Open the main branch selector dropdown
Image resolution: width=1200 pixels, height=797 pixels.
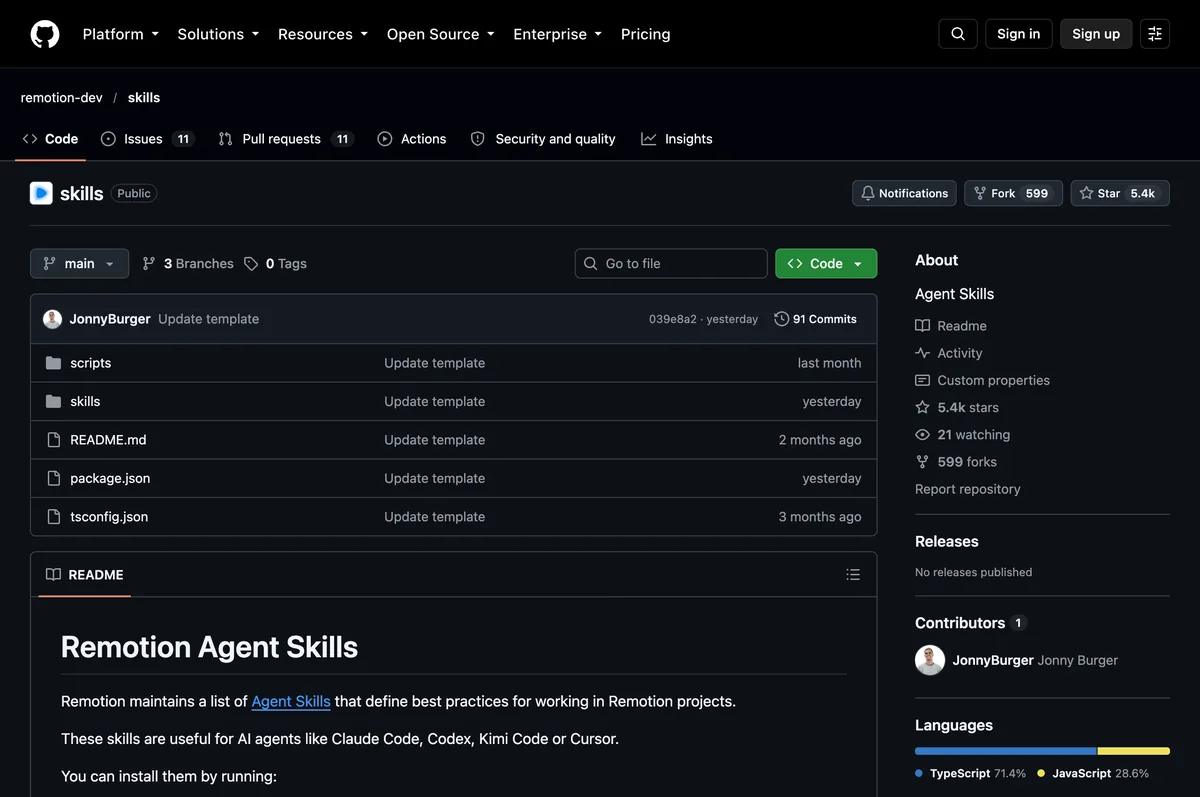pyautogui.click(x=80, y=264)
